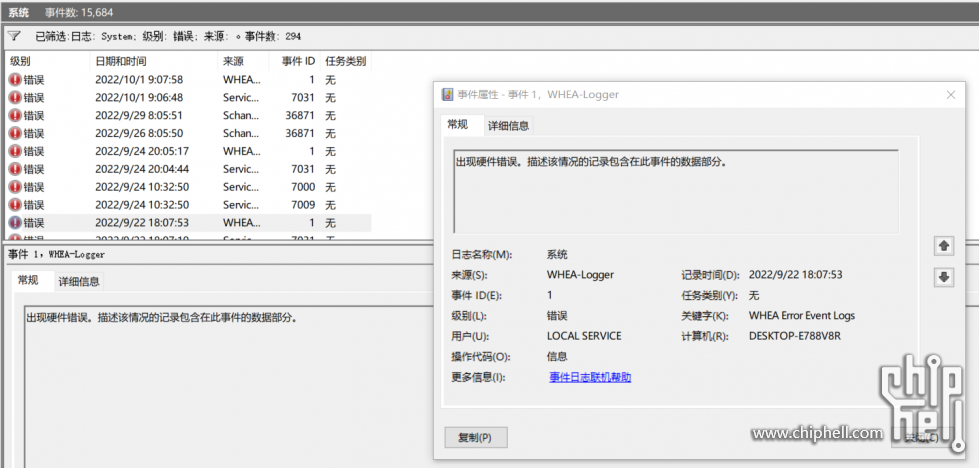979x468 pixels.
Task: Close the event properties dialog
Action: [x=951, y=95]
